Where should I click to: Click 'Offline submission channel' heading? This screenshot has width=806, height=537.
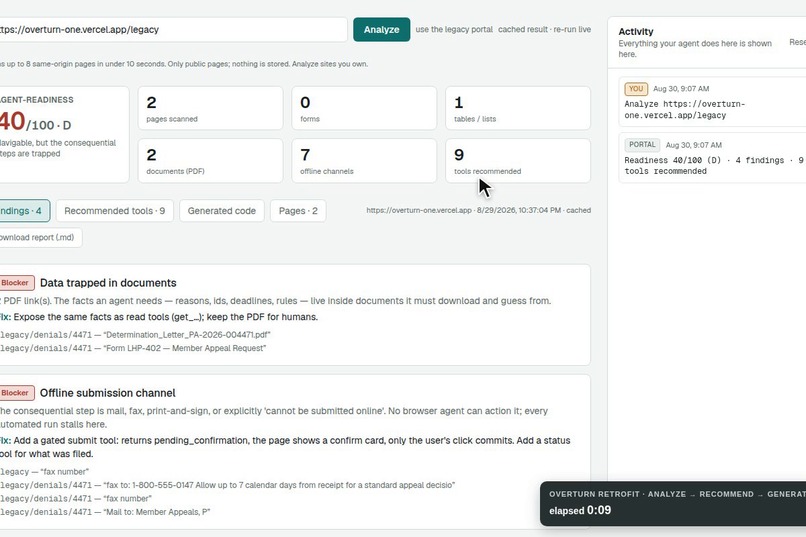click(107, 393)
